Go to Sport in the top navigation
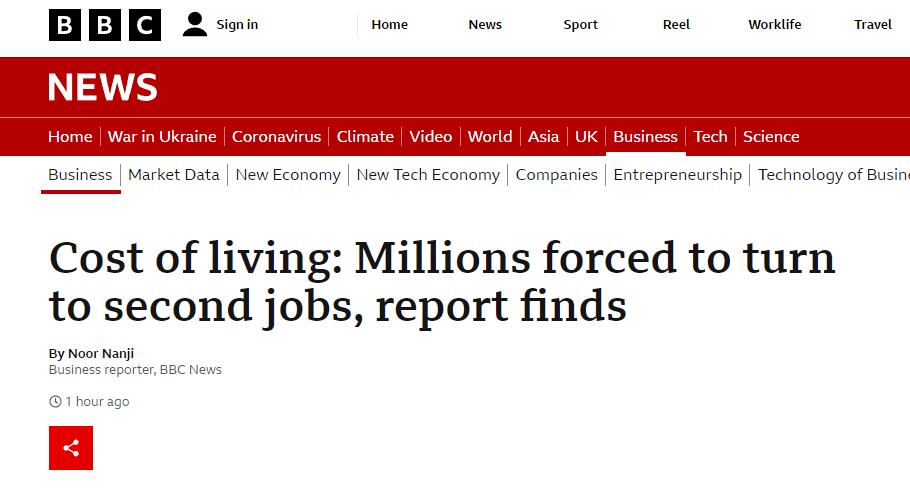Viewport: 910px width, 491px height. (580, 24)
